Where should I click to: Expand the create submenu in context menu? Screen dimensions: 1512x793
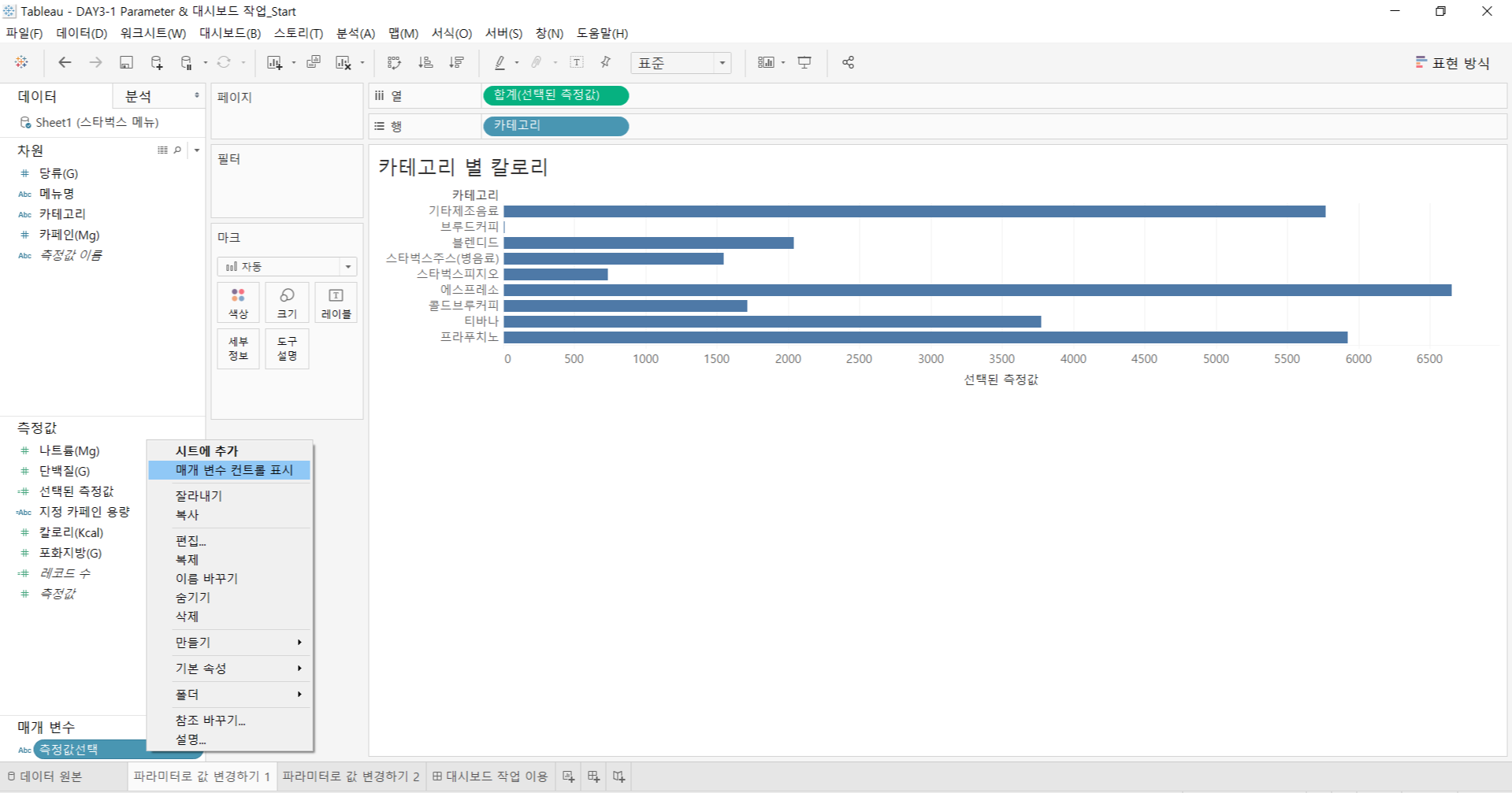tap(229, 643)
